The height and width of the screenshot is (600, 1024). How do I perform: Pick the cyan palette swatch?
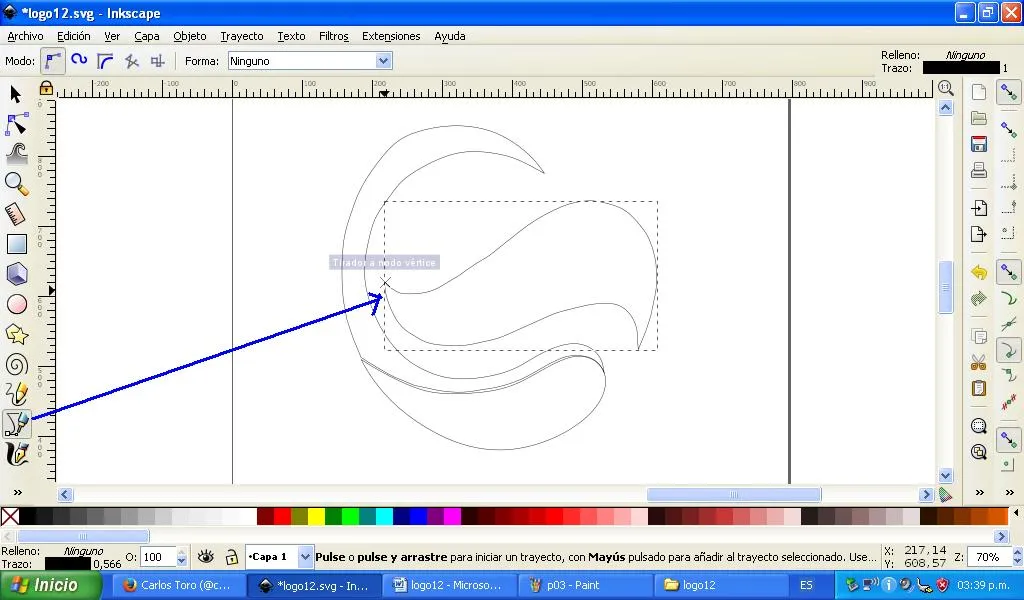coord(384,516)
